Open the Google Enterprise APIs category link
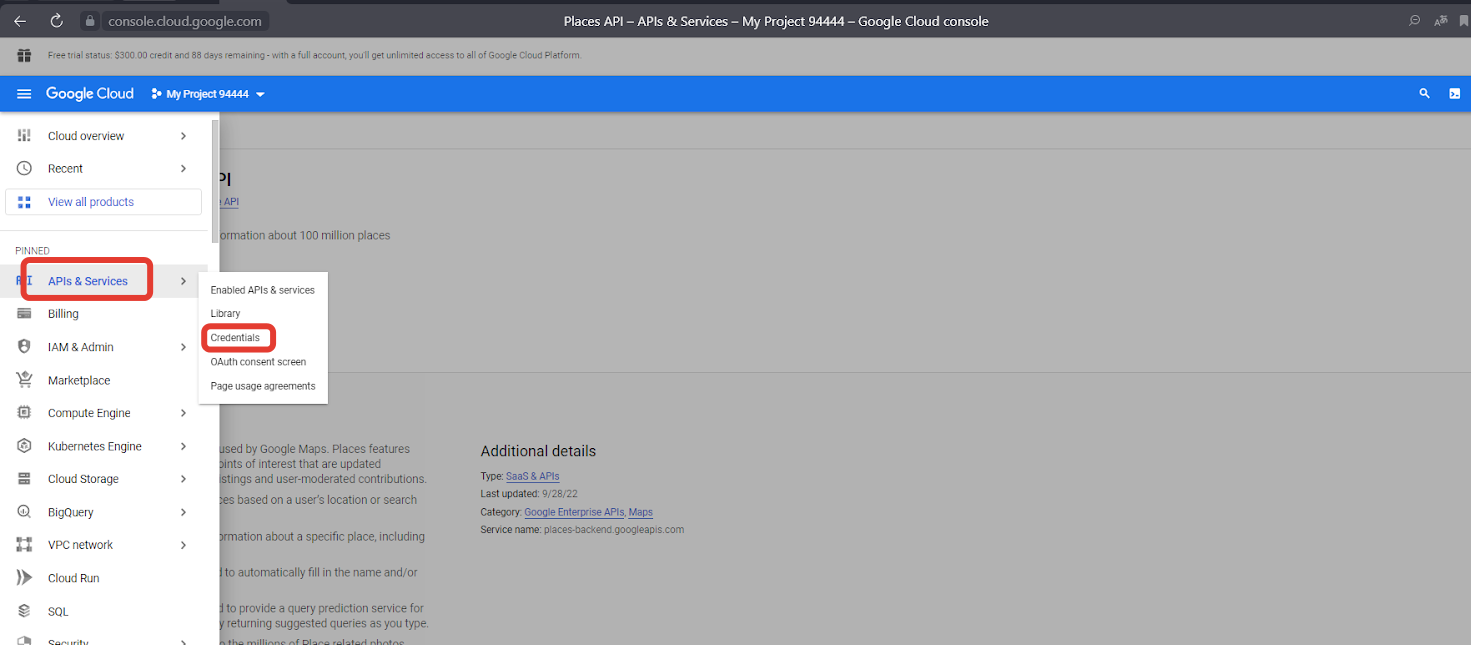The image size is (1471, 645). pos(575,512)
